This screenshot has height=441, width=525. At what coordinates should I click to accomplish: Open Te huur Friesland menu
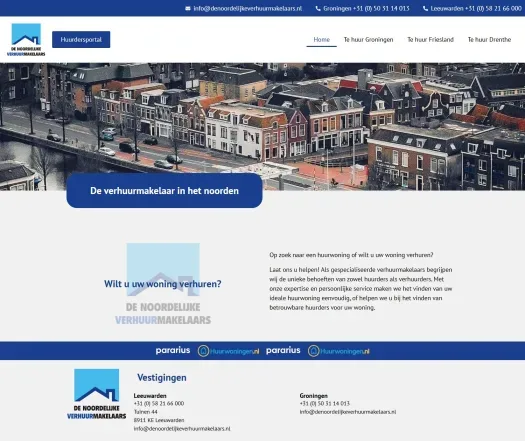431,40
